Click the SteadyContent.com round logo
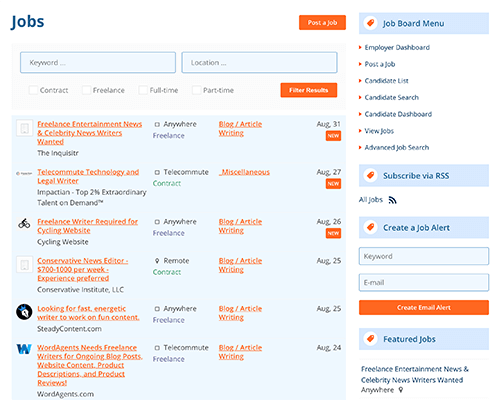The height and width of the screenshot is (400, 499). point(24,312)
